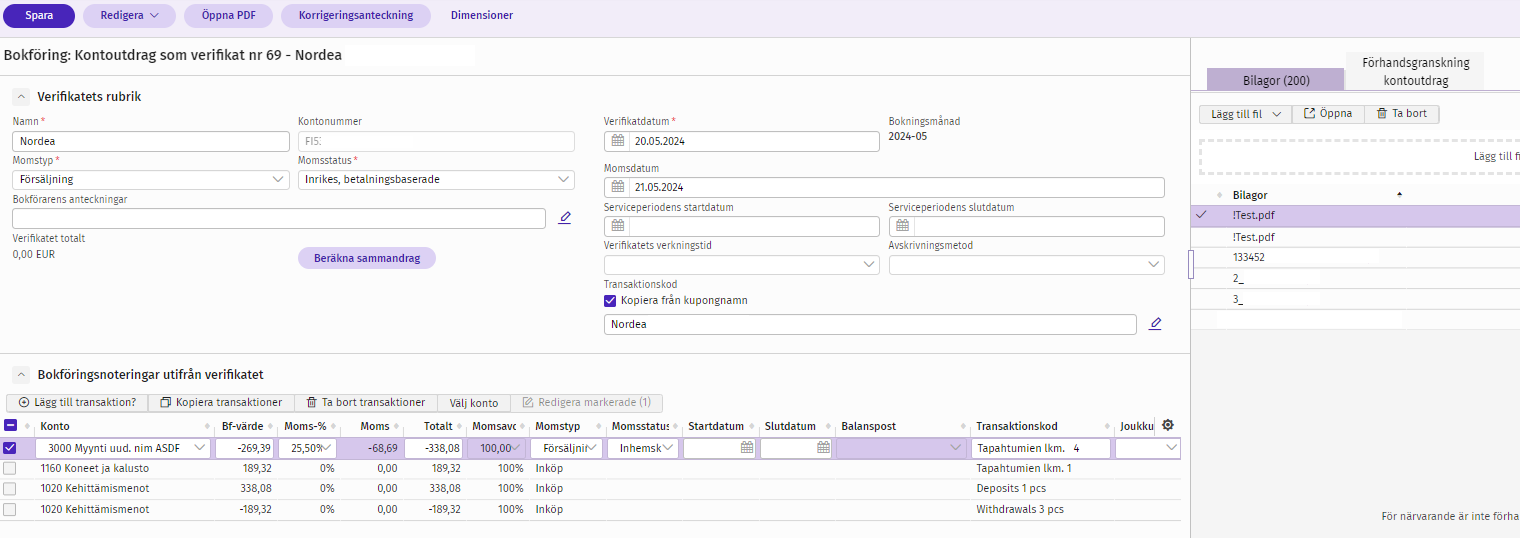
Task: Click Ta bort transaktioner button
Action: (x=366, y=403)
